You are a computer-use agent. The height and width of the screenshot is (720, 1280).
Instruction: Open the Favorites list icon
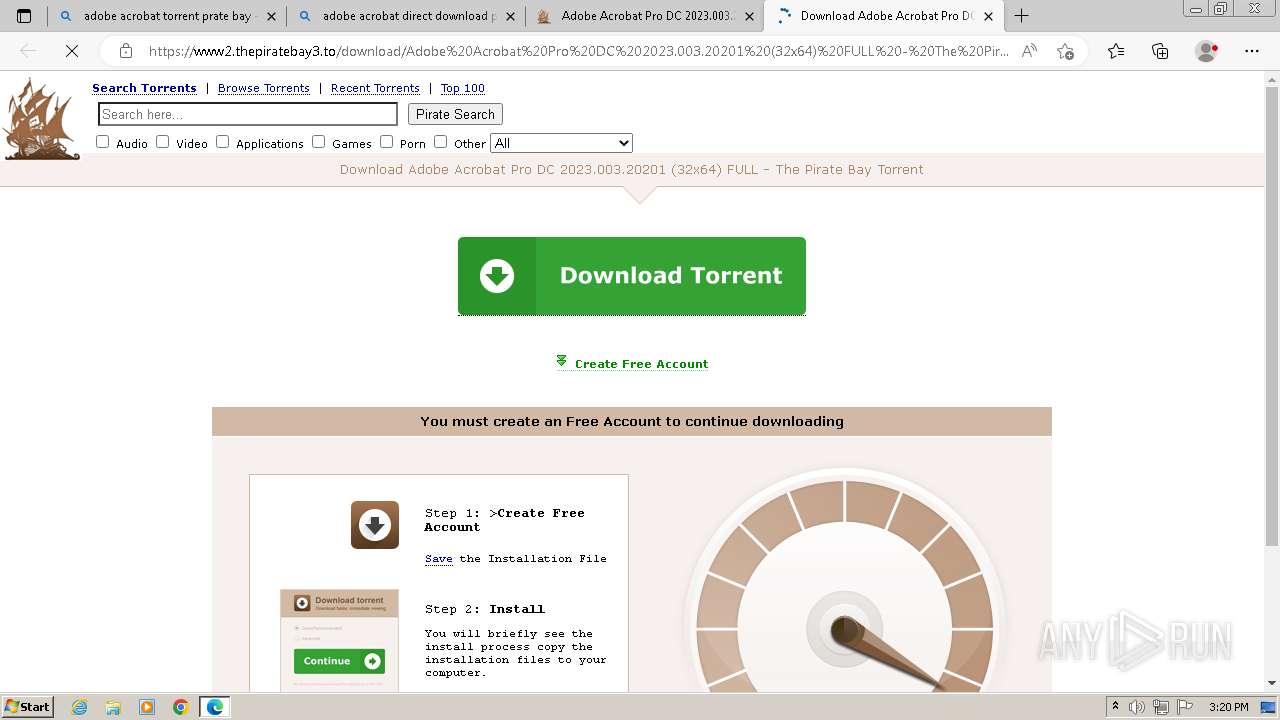point(1116,51)
